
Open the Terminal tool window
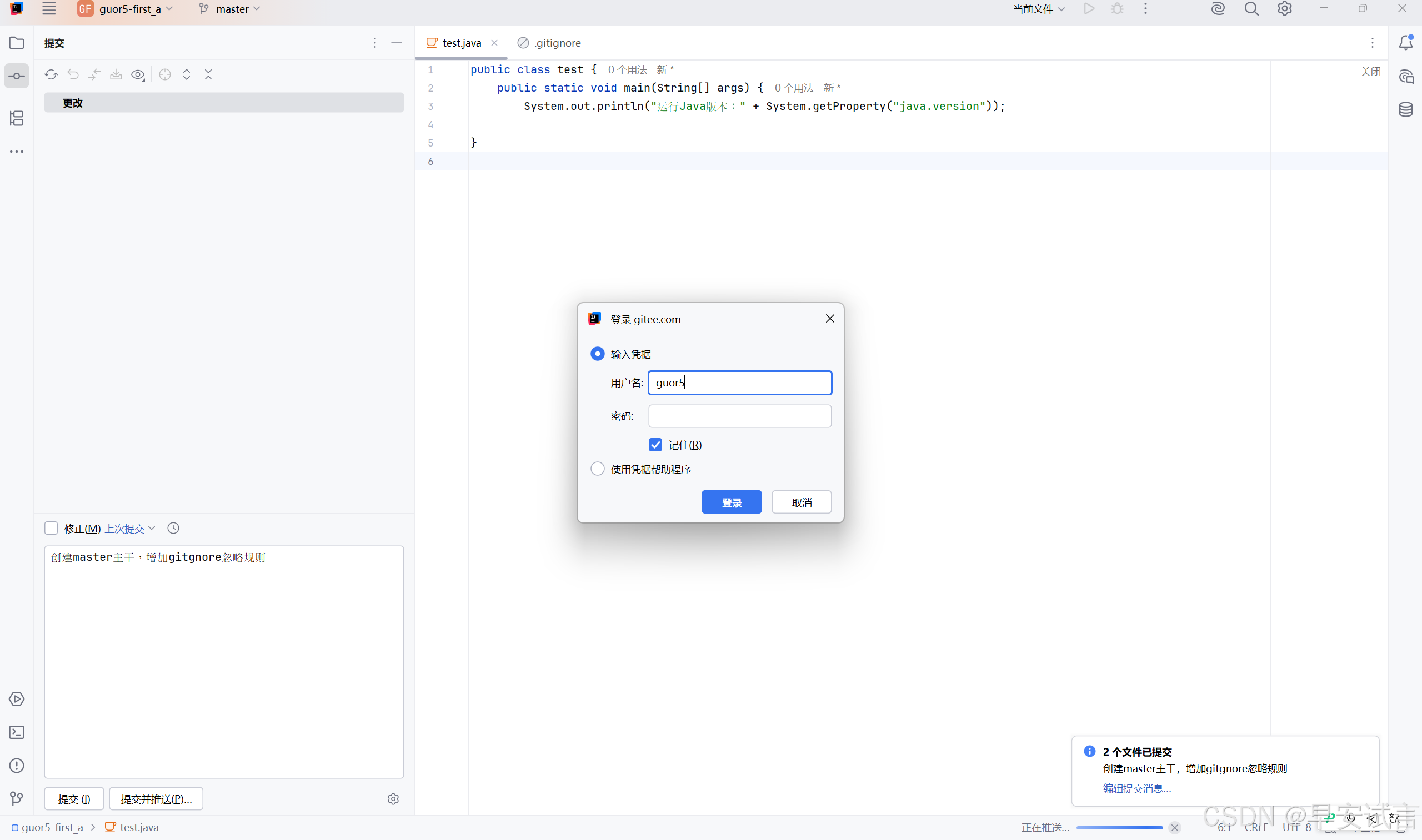point(17,732)
